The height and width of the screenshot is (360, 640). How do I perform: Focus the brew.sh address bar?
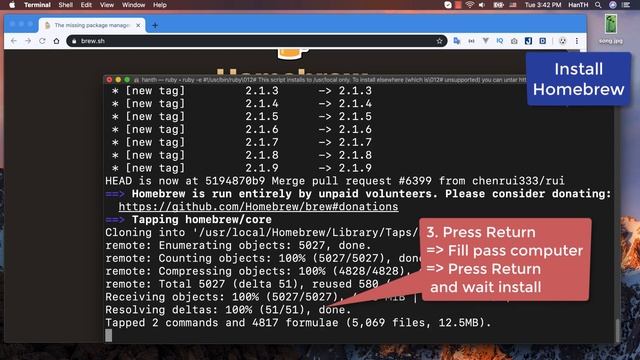[x=257, y=41]
